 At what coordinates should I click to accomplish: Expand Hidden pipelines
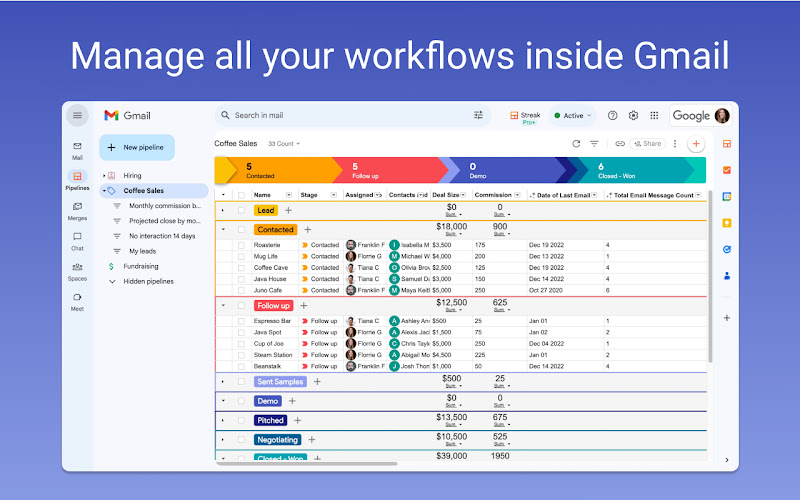pos(112,282)
